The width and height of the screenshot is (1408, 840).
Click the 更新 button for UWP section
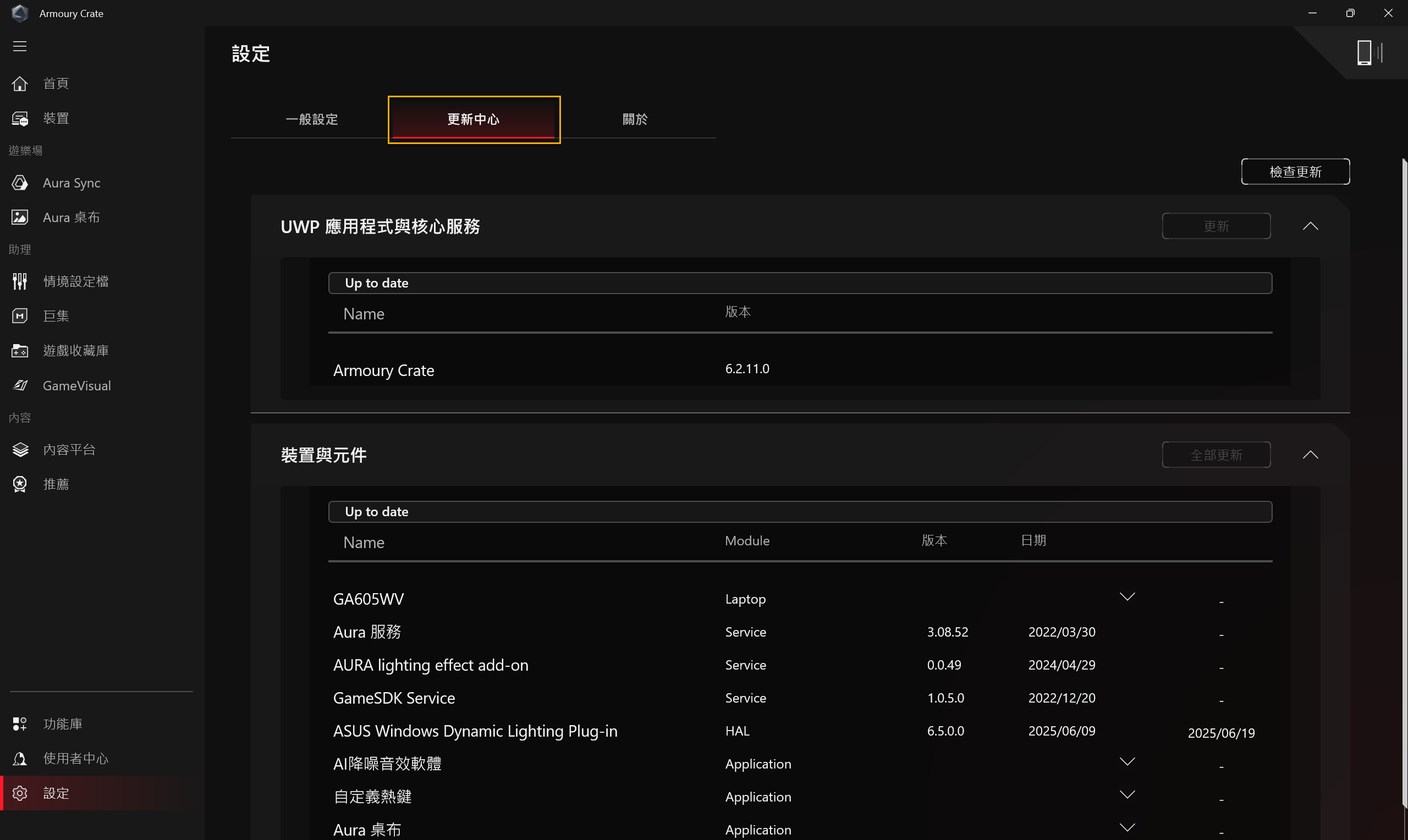(1216, 226)
